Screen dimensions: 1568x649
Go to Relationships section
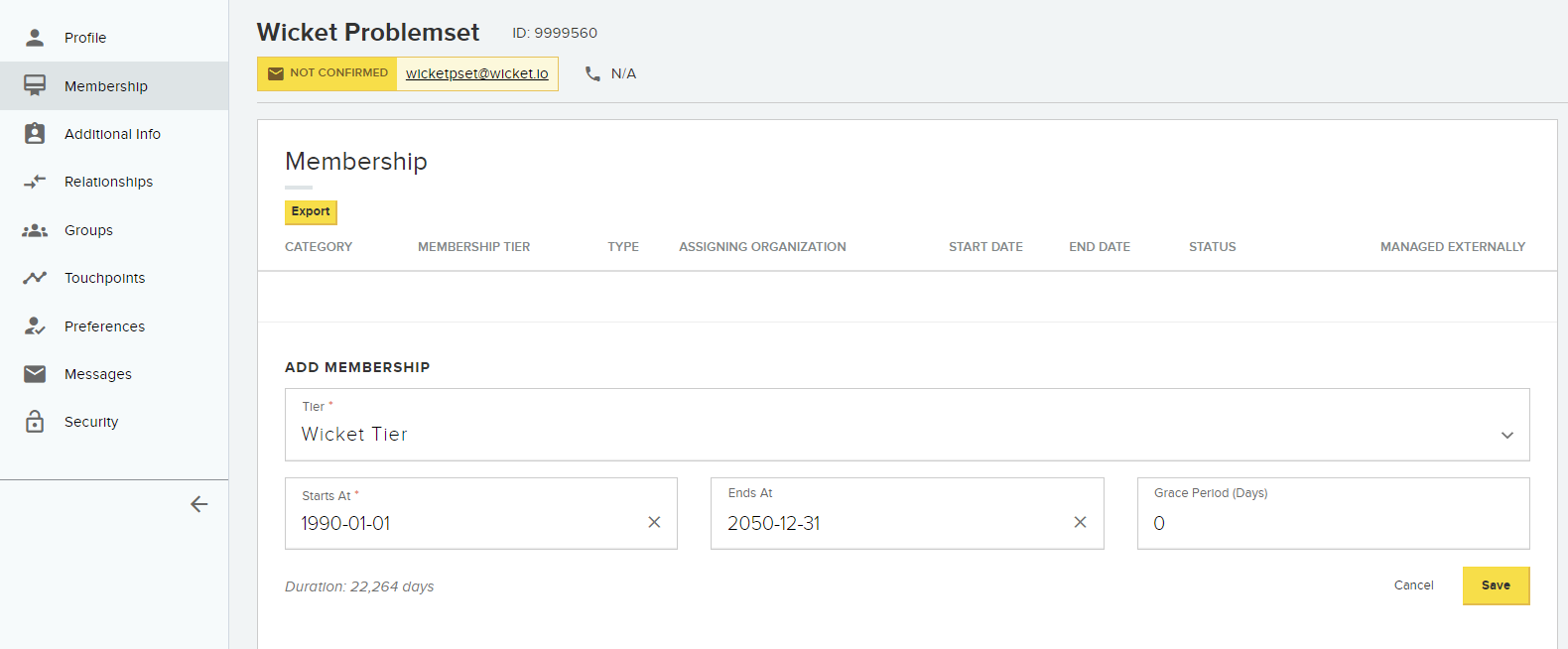(114, 182)
